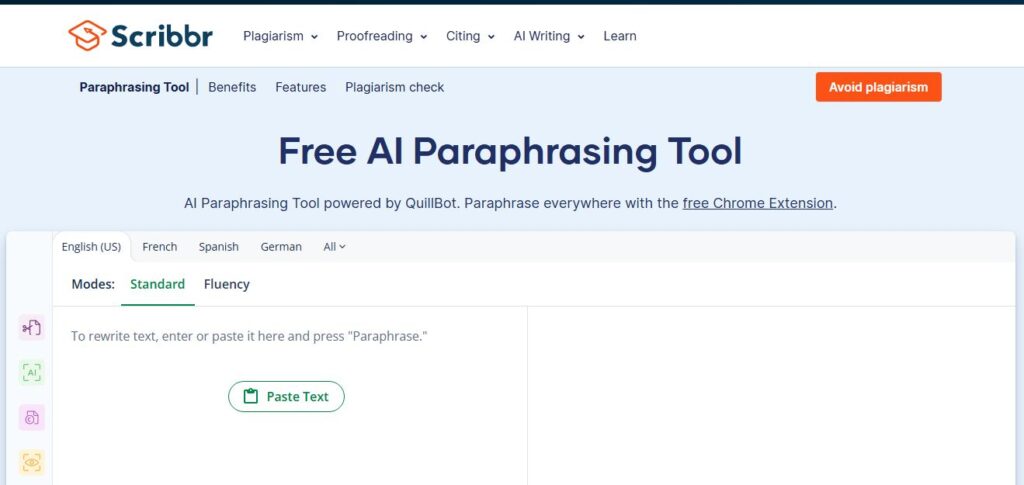The width and height of the screenshot is (1024, 485).
Task: Click the Scribbr logo
Action: tap(140, 35)
